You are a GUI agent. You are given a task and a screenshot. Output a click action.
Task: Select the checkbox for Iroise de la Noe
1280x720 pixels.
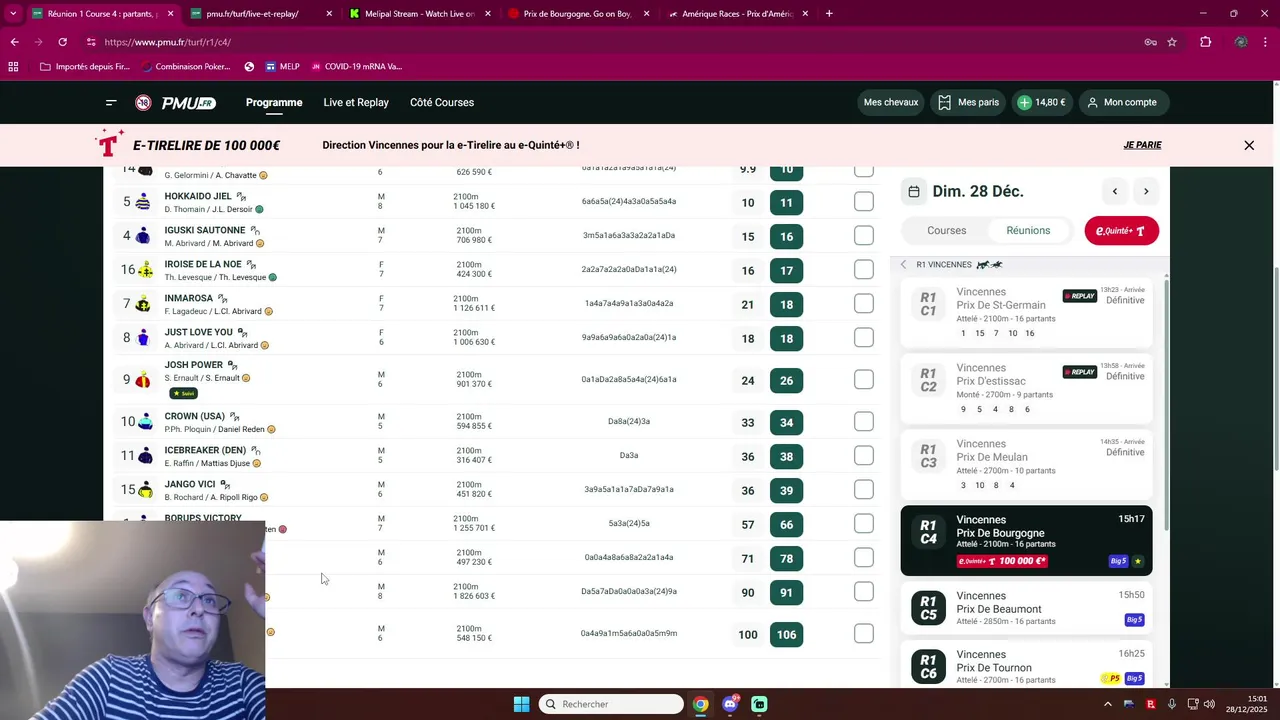tap(864, 270)
